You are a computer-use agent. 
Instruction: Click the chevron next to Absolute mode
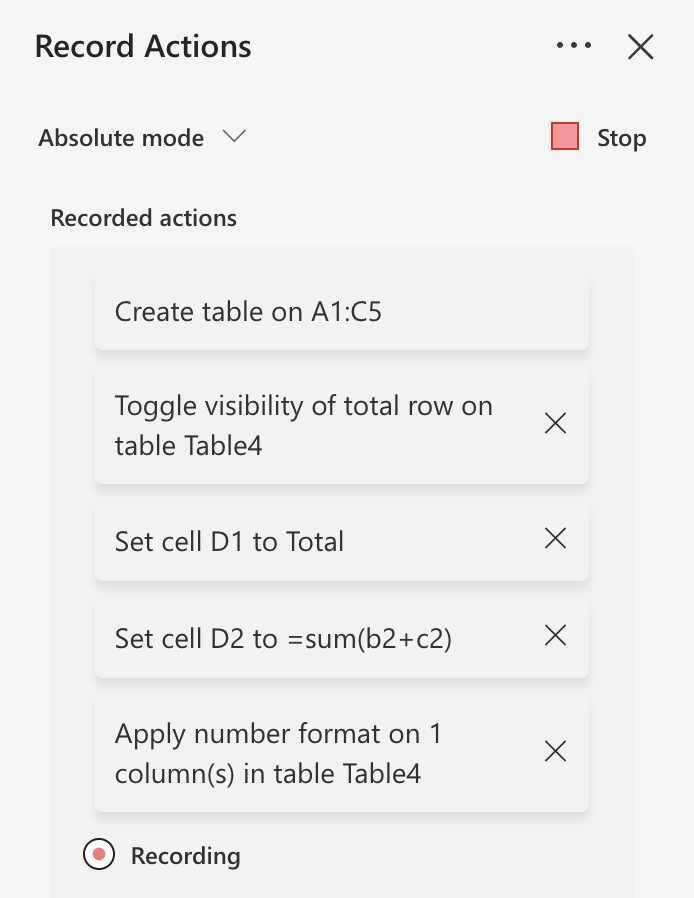pos(233,138)
